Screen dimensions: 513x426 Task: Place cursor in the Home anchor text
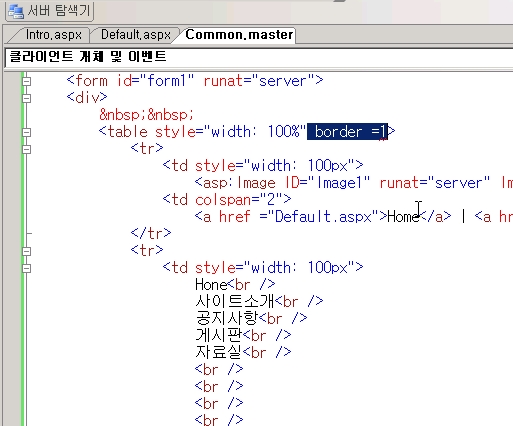click(403, 217)
